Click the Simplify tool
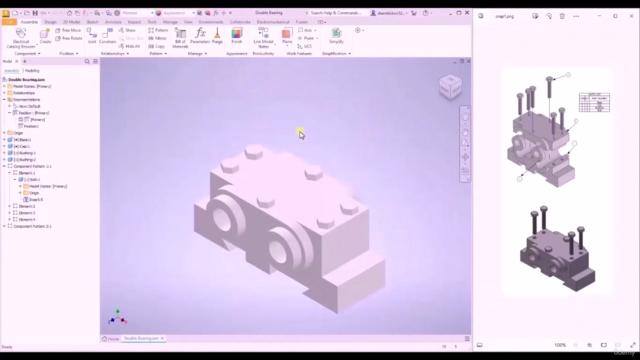The height and width of the screenshot is (360, 640). (336, 36)
